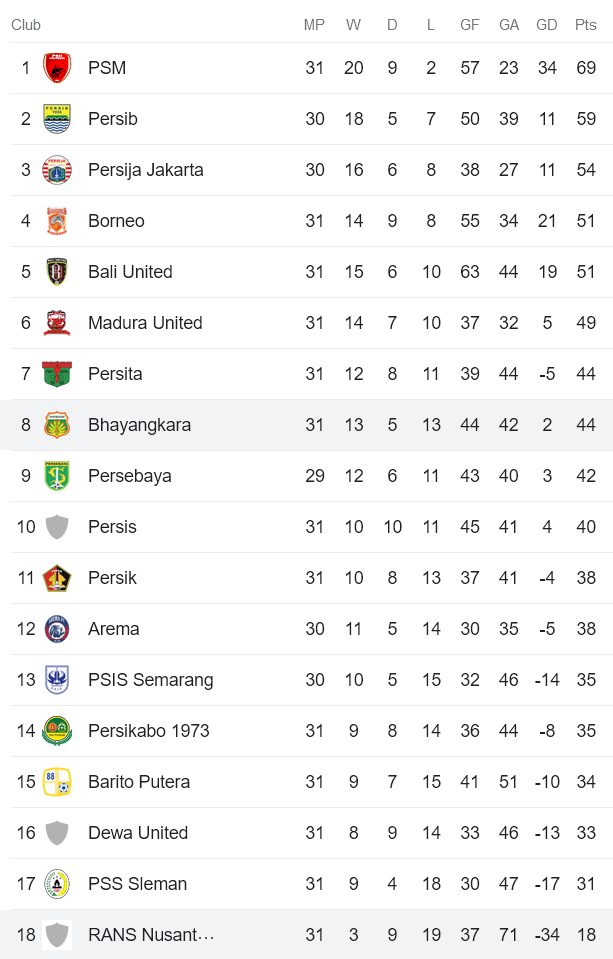Click the Pts column header
Screen dimensions: 613x959
(x=585, y=25)
